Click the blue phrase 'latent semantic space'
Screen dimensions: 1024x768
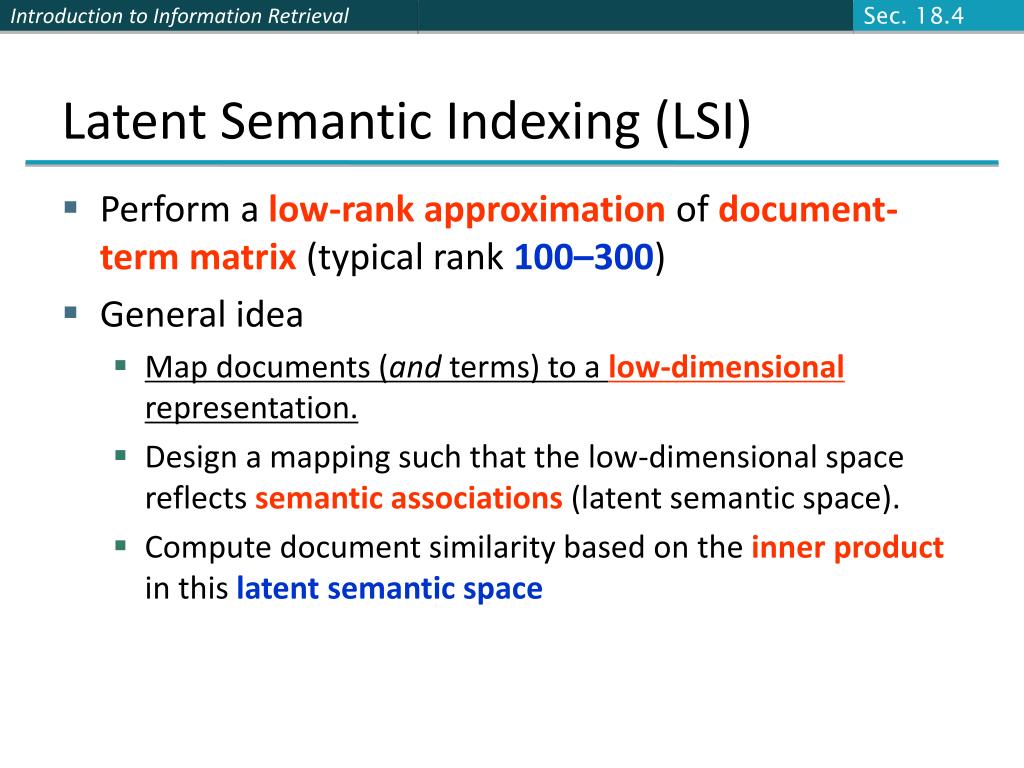[x=389, y=588]
